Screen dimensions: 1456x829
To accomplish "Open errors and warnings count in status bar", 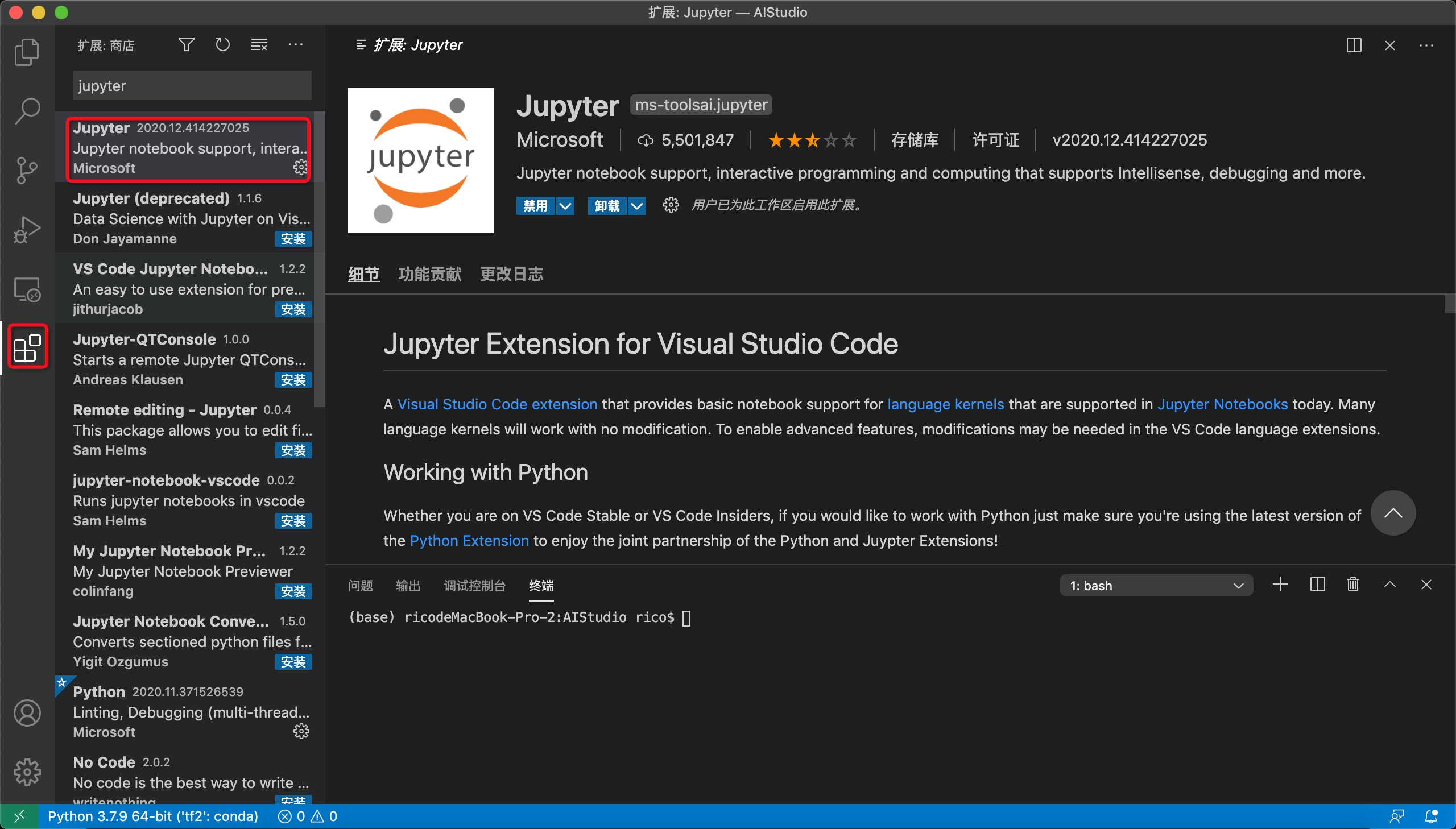I will point(308,816).
